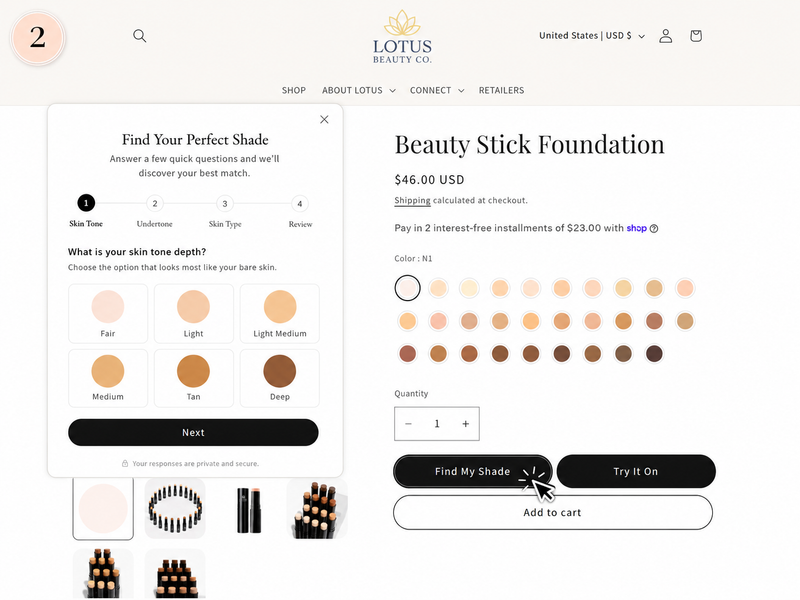The width and height of the screenshot is (800, 600).
Task: Expand the CONNECT menu
Action: (x=437, y=90)
